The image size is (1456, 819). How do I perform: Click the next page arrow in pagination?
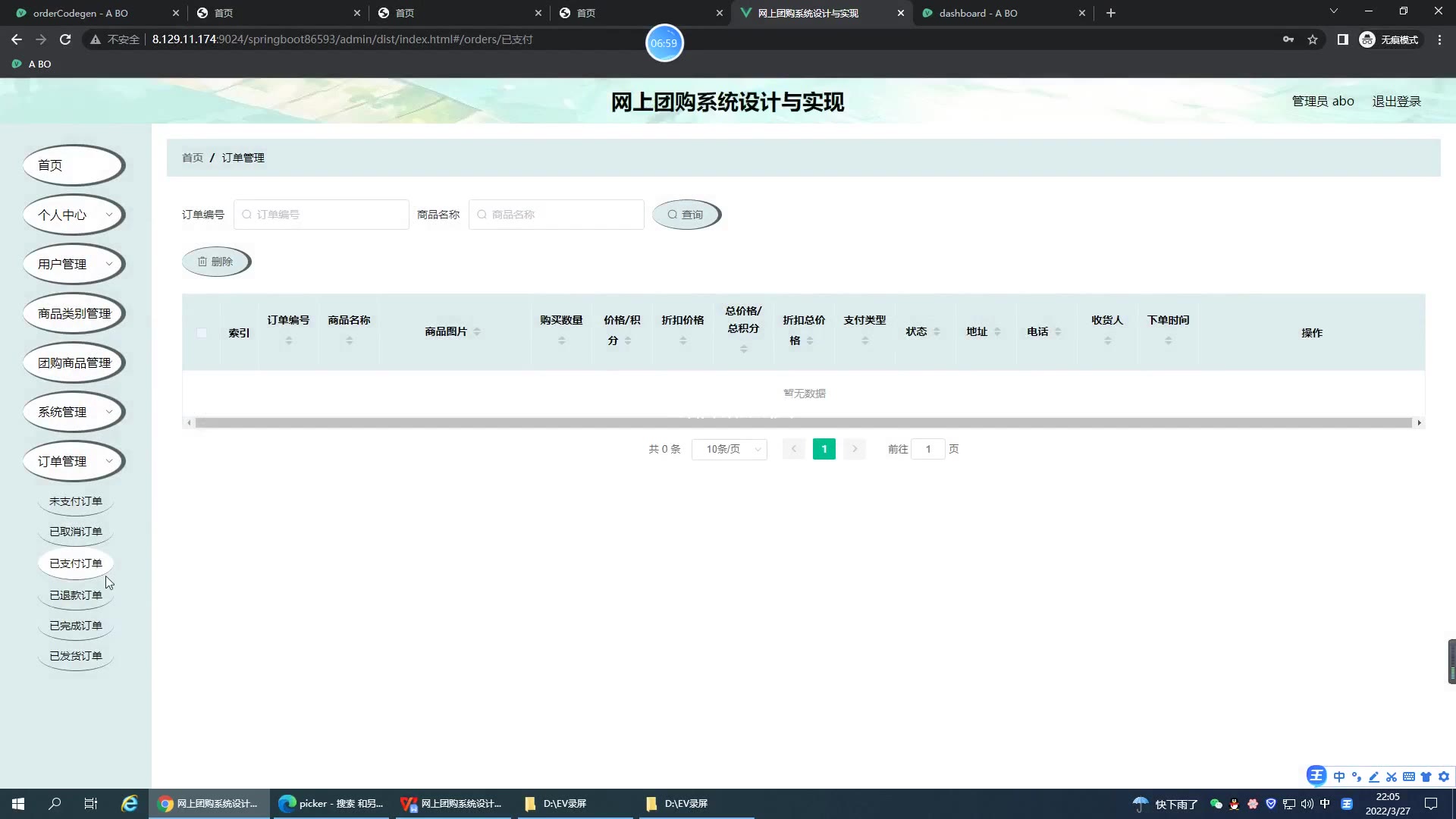tap(854, 449)
